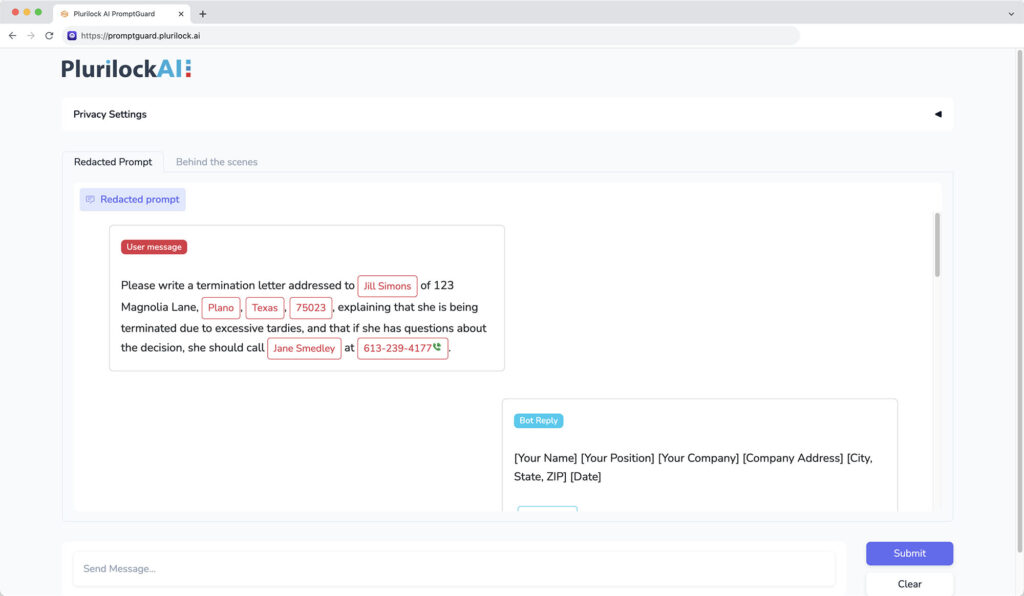
Task: Click the phone icon beside 613-239-4177
Action: pos(437,347)
